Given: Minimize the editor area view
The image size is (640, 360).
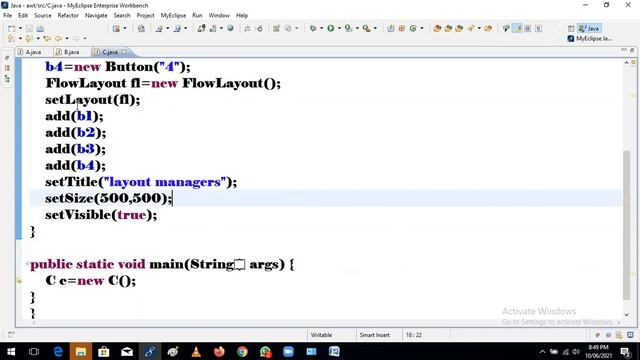Looking at the screenshot, I should pyautogui.click(x=624, y=50).
